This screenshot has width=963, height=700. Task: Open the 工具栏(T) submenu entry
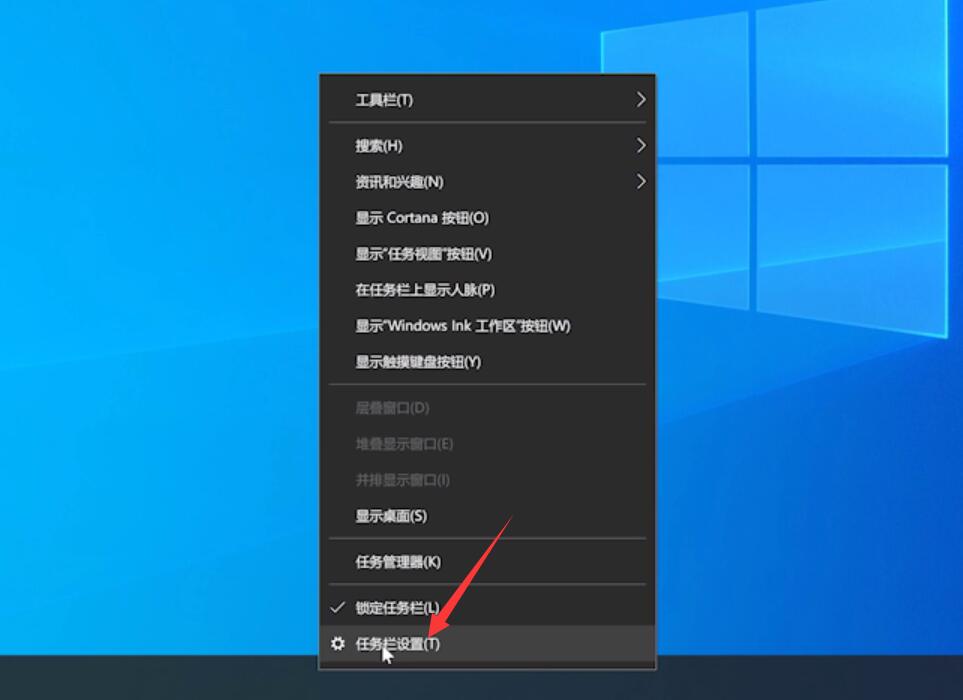488,99
